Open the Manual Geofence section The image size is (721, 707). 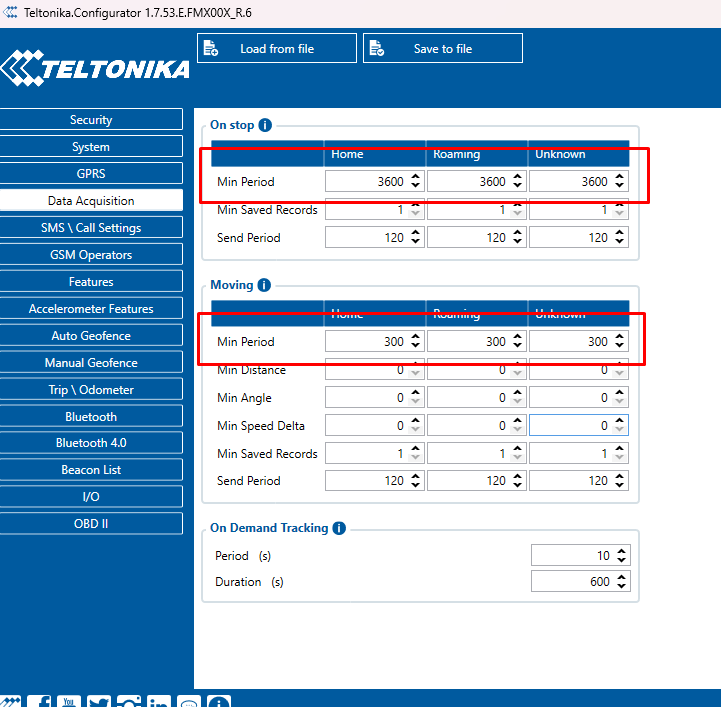[x=91, y=363]
